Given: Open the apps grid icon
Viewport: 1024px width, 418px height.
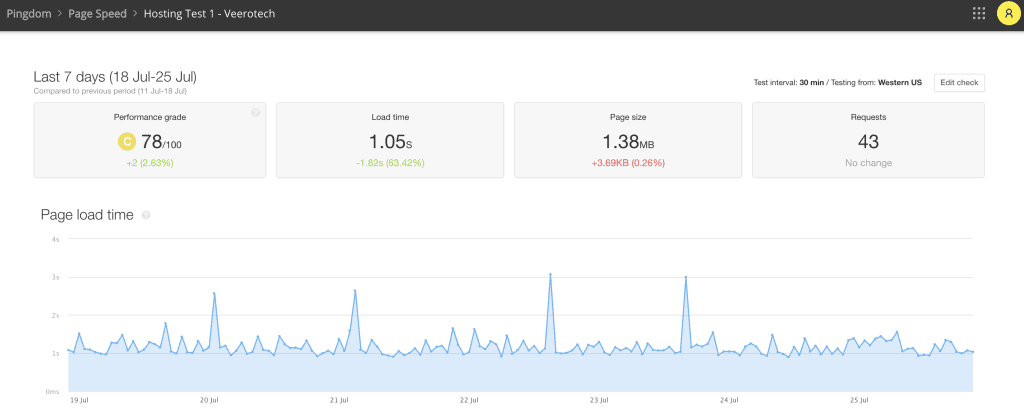Looking at the screenshot, I should 978,14.
